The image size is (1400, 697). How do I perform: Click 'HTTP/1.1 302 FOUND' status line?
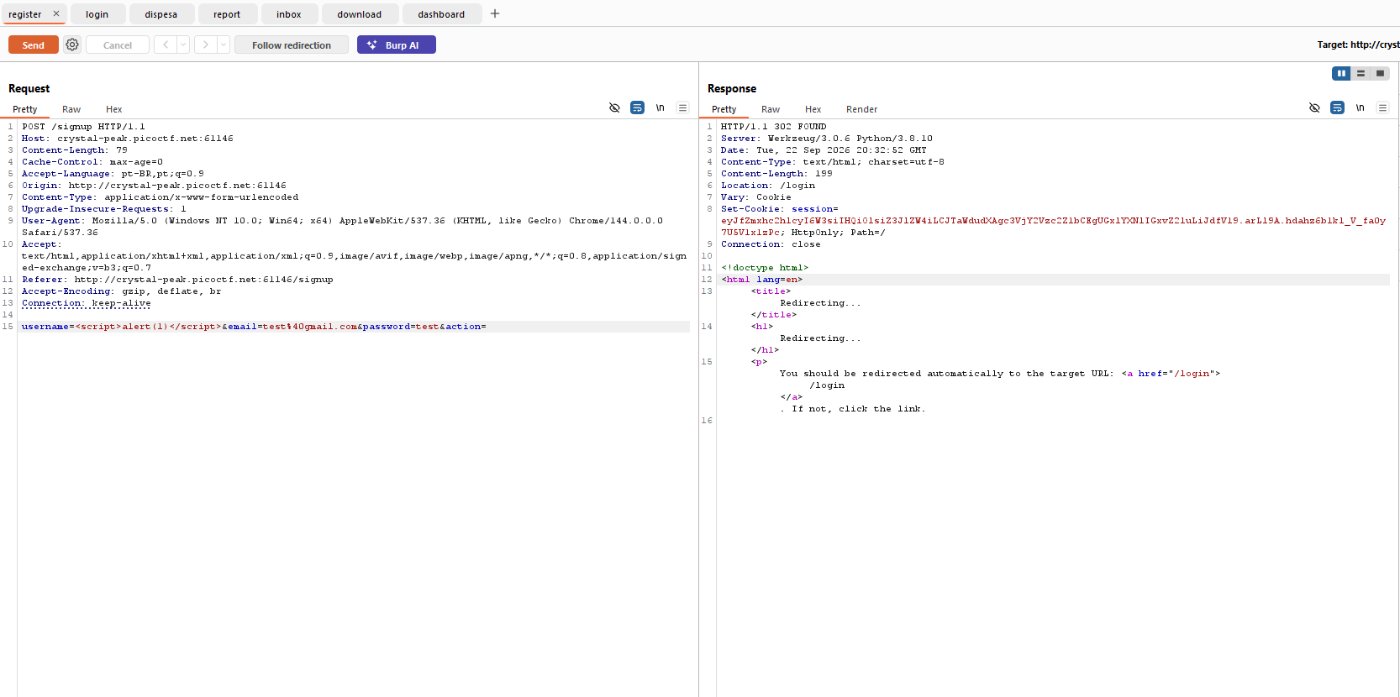(x=773, y=126)
